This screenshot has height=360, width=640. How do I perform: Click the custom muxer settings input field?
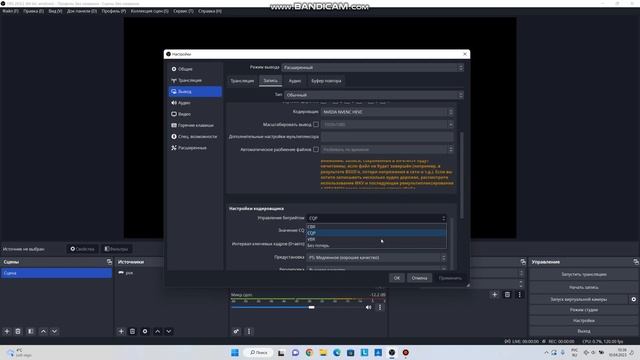click(x=387, y=137)
